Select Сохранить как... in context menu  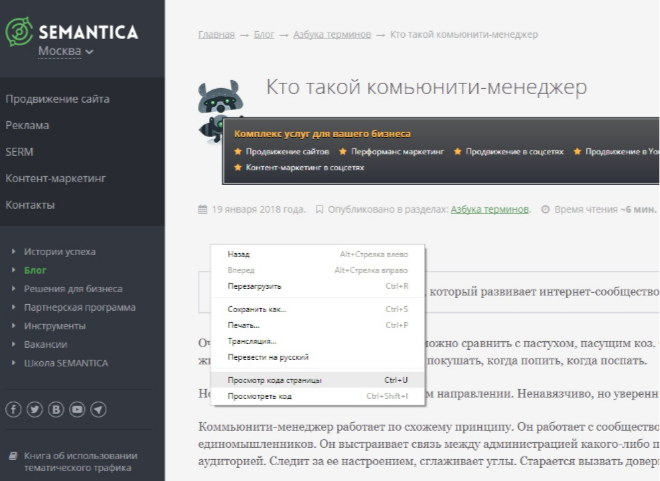click(257, 309)
